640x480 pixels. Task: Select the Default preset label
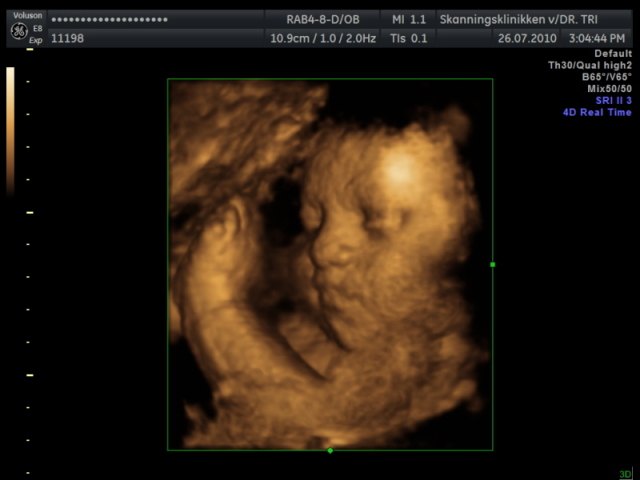tap(612, 53)
